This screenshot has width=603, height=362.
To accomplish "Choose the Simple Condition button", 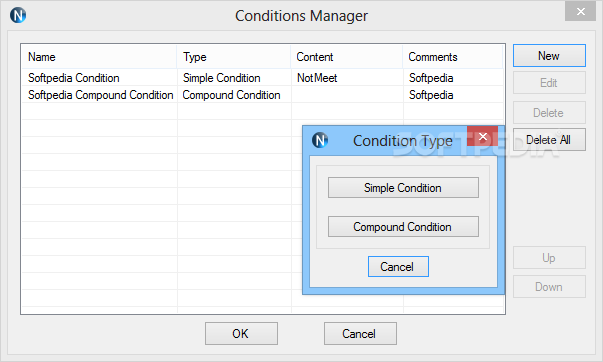I will [403, 188].
